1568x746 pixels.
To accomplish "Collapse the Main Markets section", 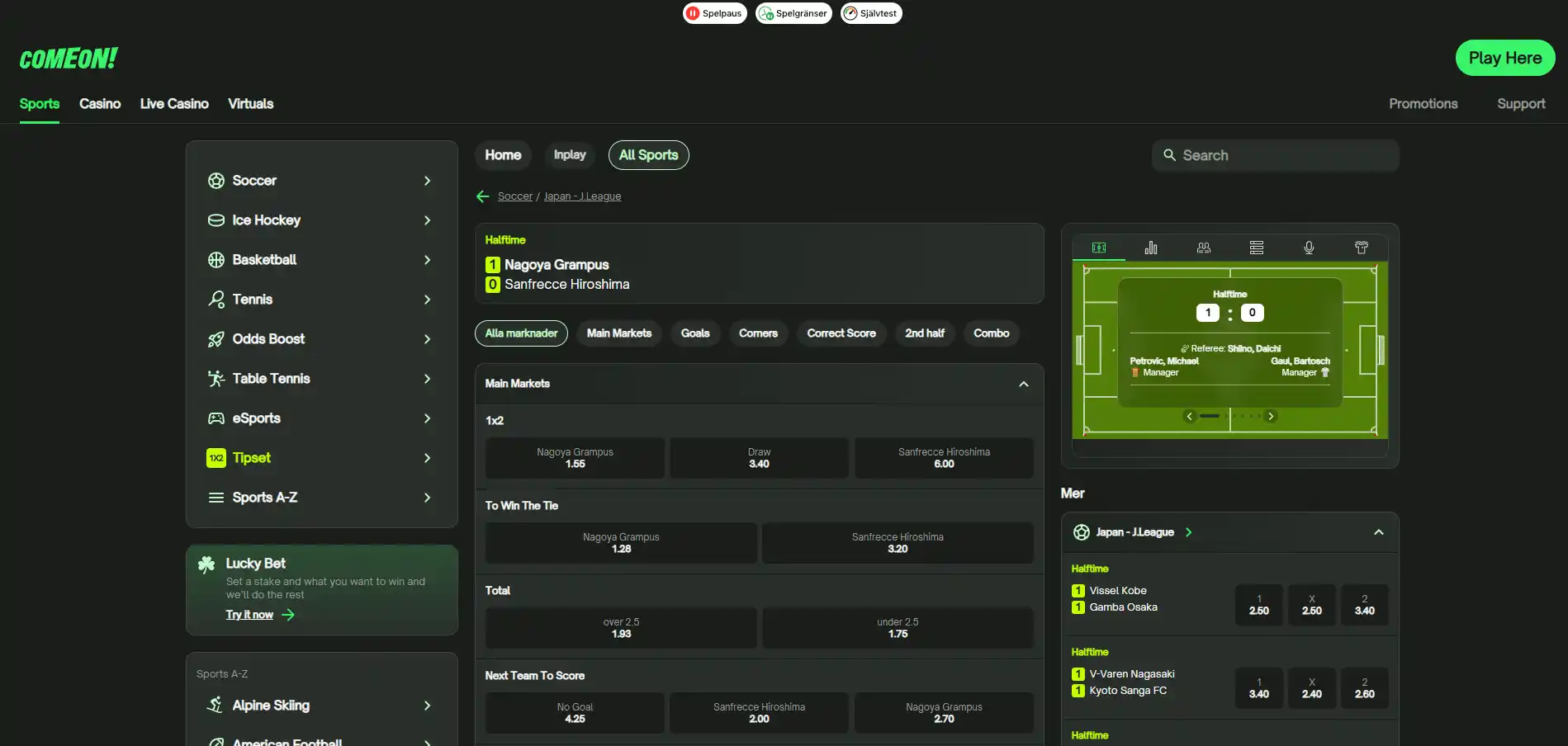I will coord(1024,384).
